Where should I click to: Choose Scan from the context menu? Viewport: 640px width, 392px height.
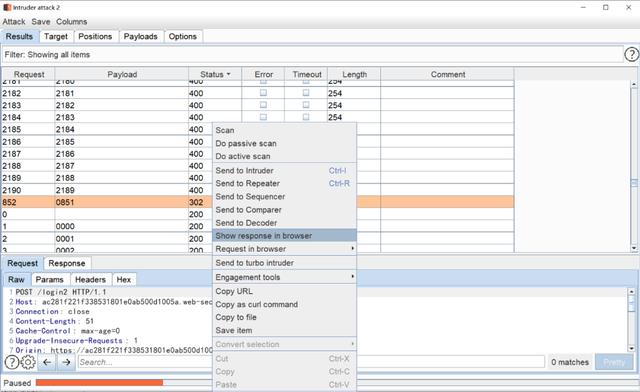pyautogui.click(x=284, y=130)
